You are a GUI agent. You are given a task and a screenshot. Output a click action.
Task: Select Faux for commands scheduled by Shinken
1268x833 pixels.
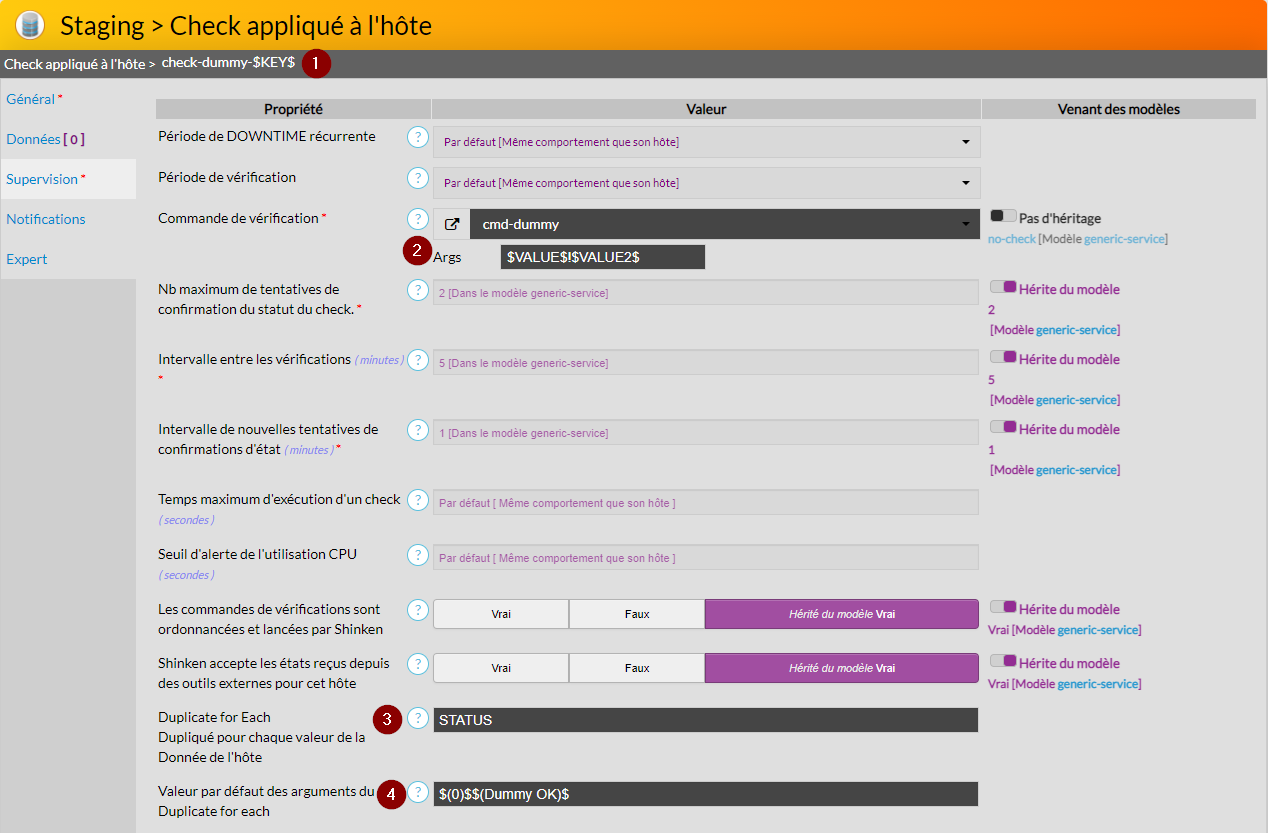click(x=636, y=614)
